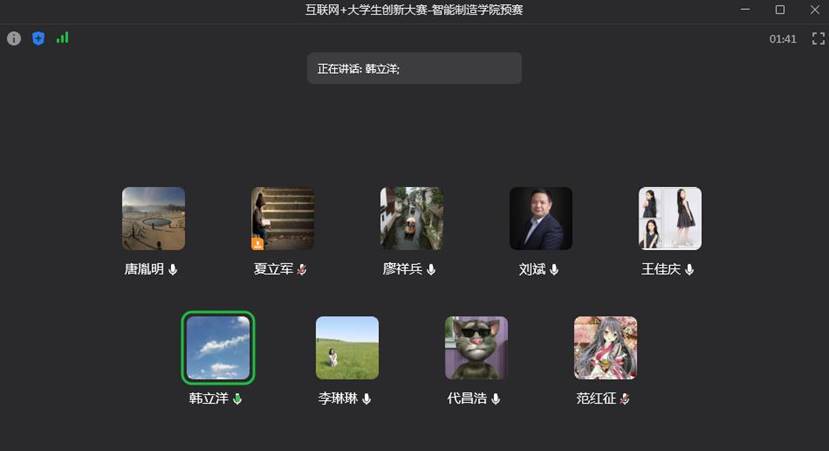The image size is (829, 451).
Task: Close the meeting window
Action: 815,10
